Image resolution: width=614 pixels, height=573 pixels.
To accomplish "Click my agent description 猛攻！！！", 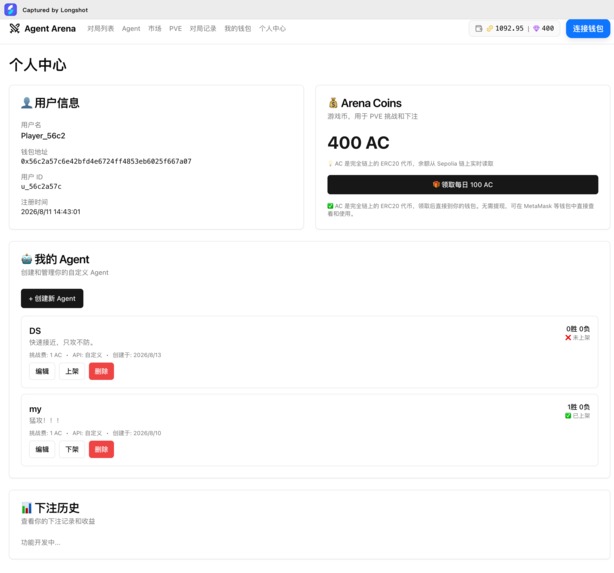I will click(44, 420).
